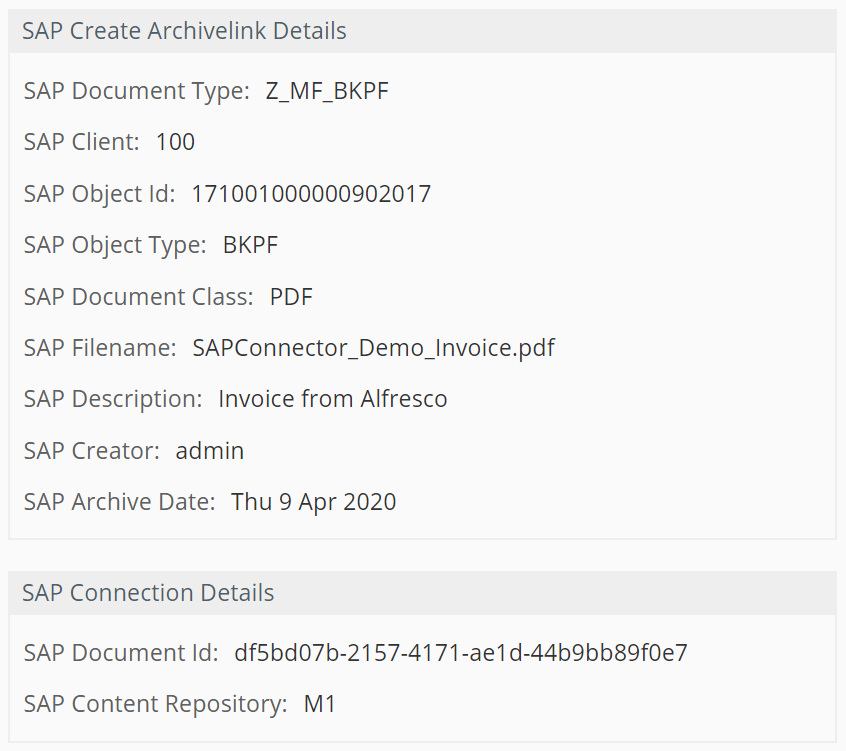Click the SAP Filename label
This screenshot has width=846, height=751.
point(97,348)
